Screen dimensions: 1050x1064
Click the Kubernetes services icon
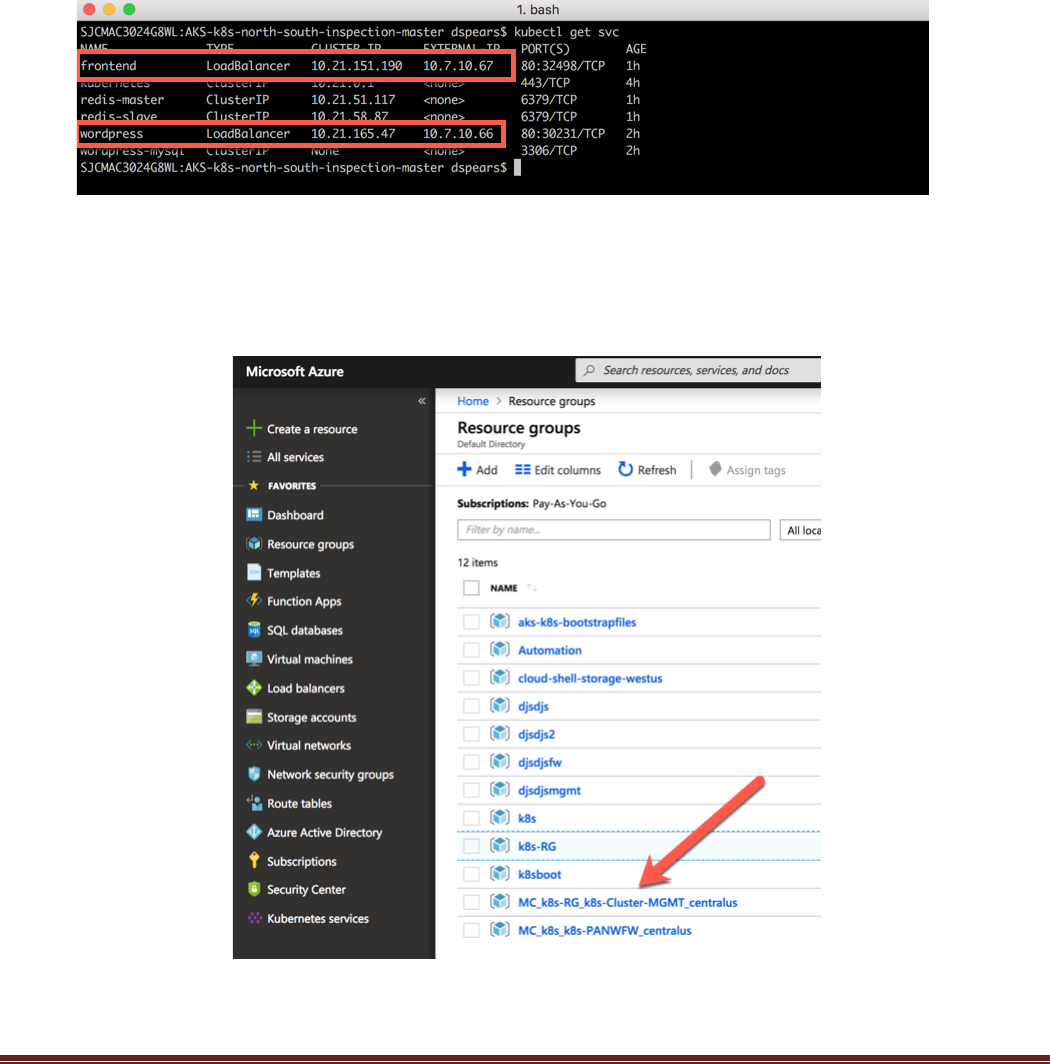pyautogui.click(x=254, y=918)
